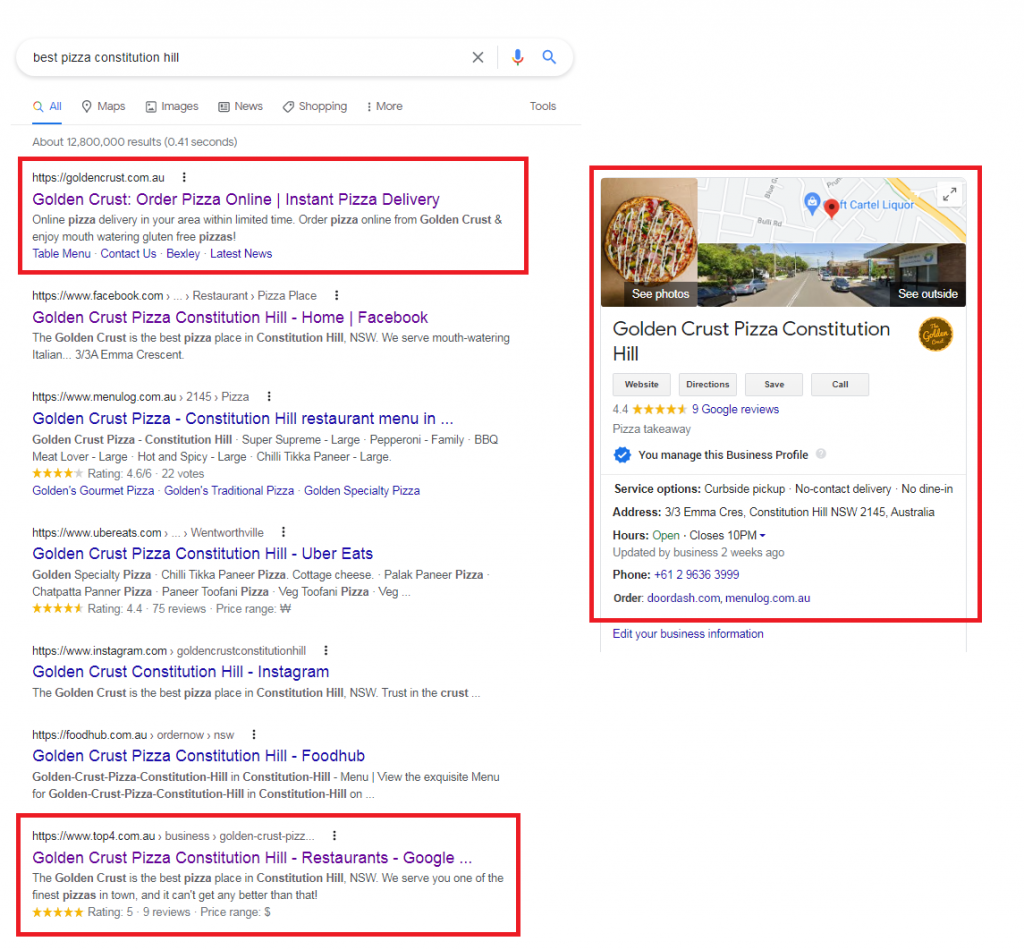Expand the hours dropdown next to Closes 10PM
Viewport: 1024px width, 950px height.
click(x=763, y=536)
